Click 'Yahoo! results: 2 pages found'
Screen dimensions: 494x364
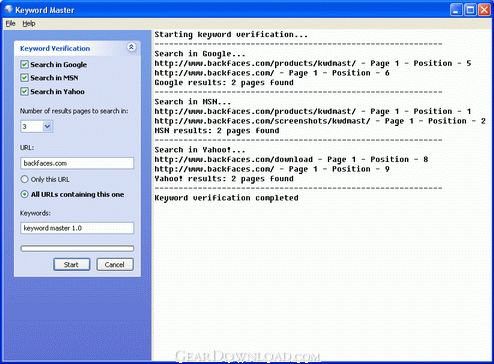point(224,179)
